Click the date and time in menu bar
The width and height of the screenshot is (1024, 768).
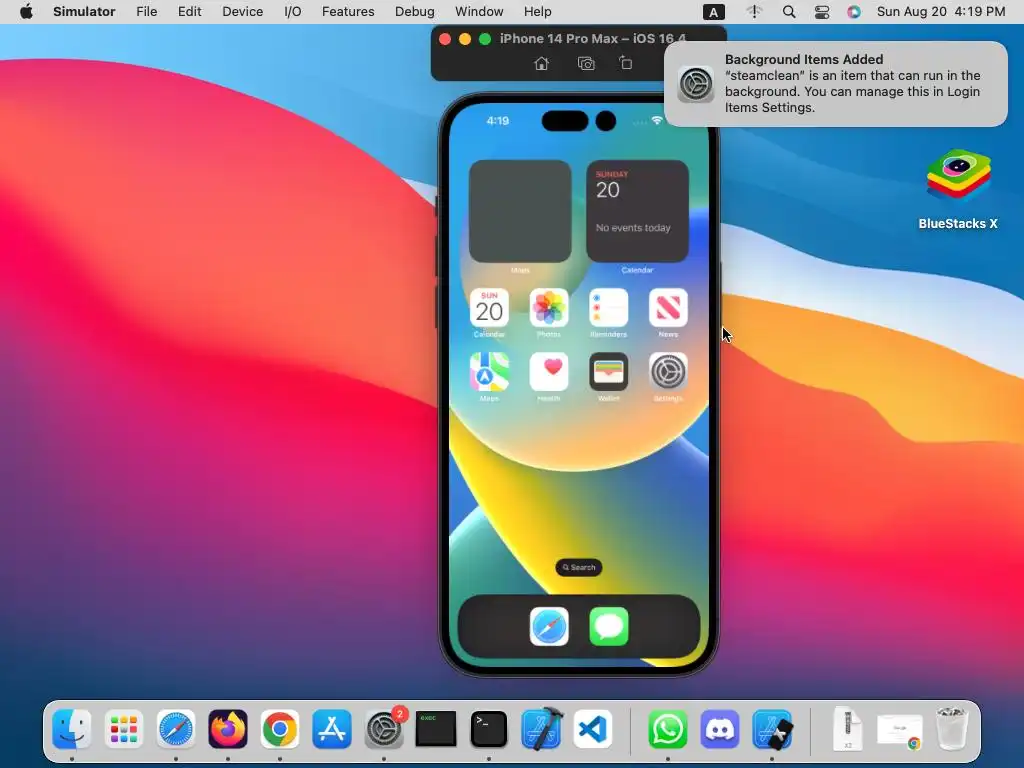click(941, 12)
